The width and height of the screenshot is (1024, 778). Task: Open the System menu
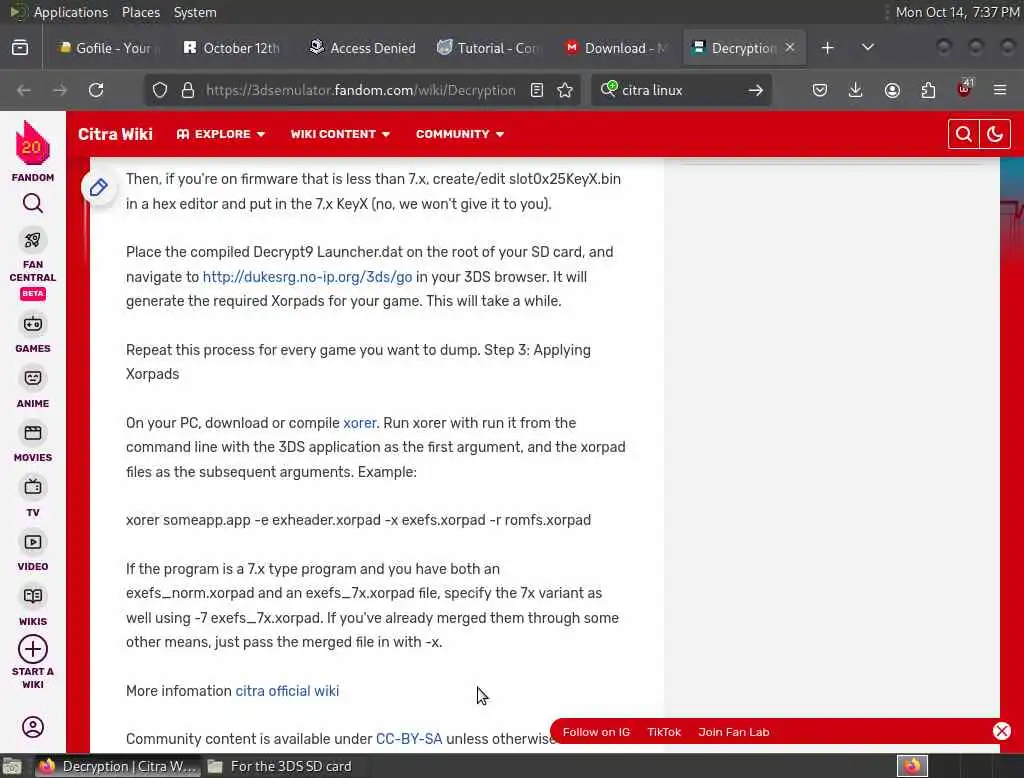(195, 12)
